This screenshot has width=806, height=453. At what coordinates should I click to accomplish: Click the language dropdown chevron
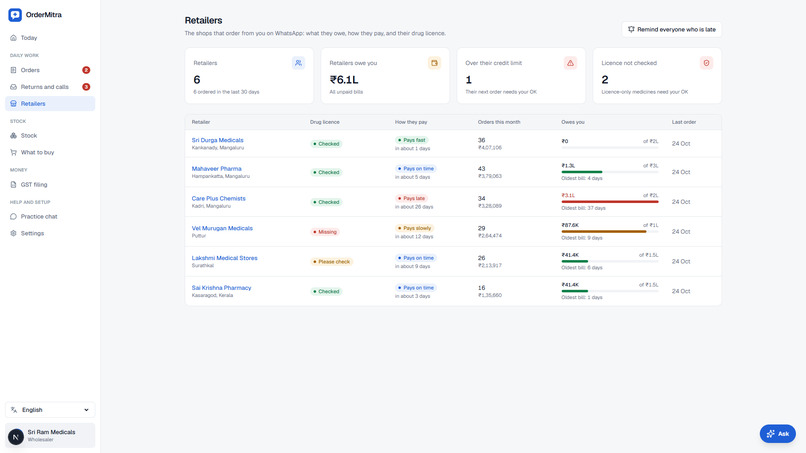coord(86,410)
